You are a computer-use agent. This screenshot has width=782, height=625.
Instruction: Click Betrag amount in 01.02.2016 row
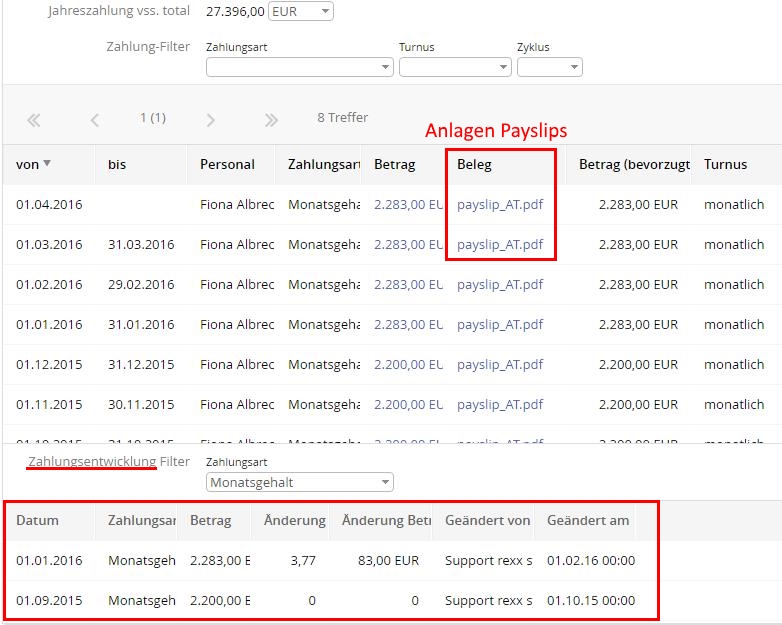[x=408, y=284]
